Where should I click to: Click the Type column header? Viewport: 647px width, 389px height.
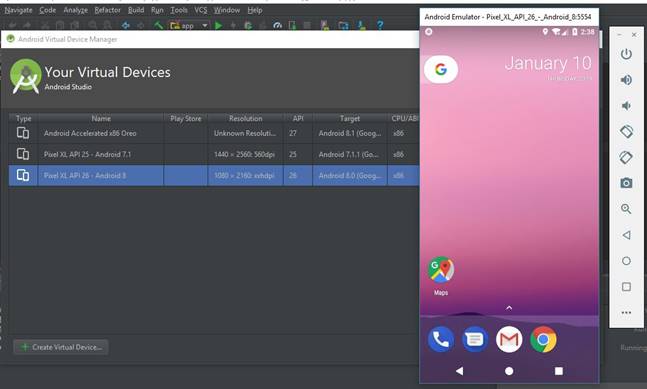point(24,118)
